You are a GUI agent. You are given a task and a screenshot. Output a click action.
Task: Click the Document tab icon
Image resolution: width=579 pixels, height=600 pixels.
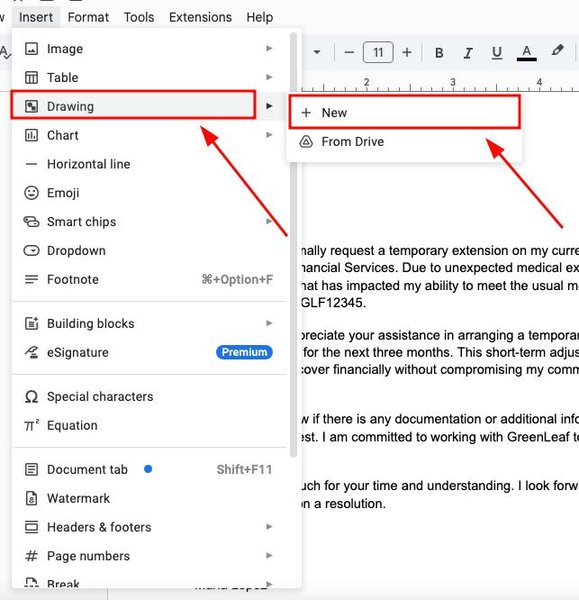pos(31,470)
